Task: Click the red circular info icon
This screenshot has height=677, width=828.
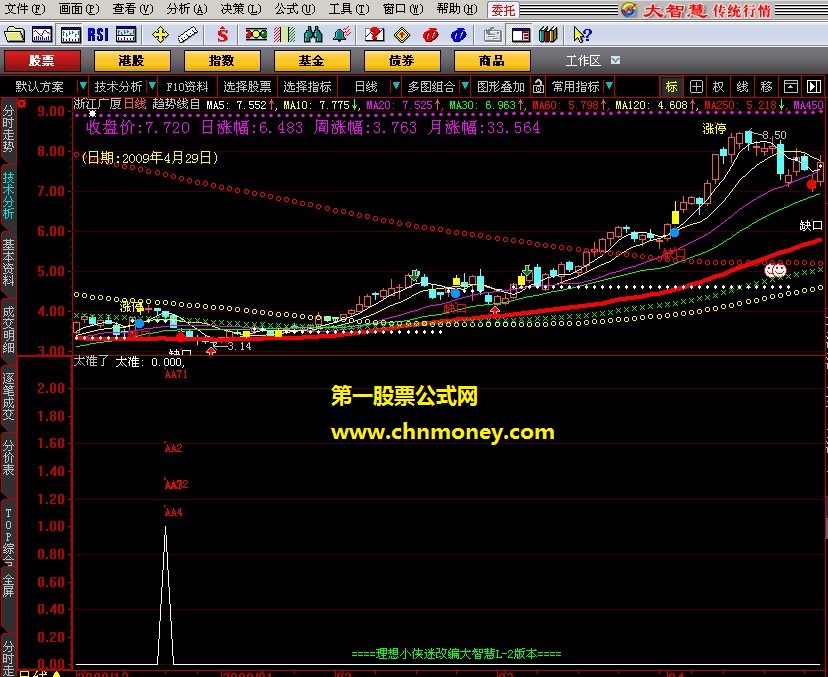Action: point(430,35)
